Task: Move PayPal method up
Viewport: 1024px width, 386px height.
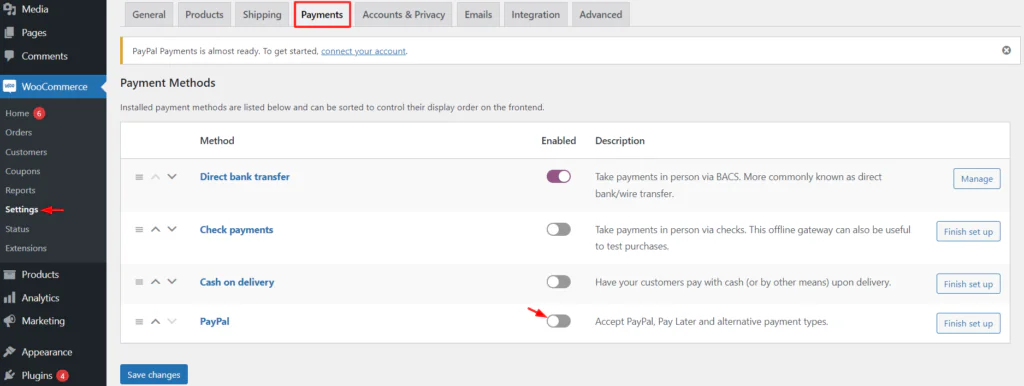Action: 155,321
